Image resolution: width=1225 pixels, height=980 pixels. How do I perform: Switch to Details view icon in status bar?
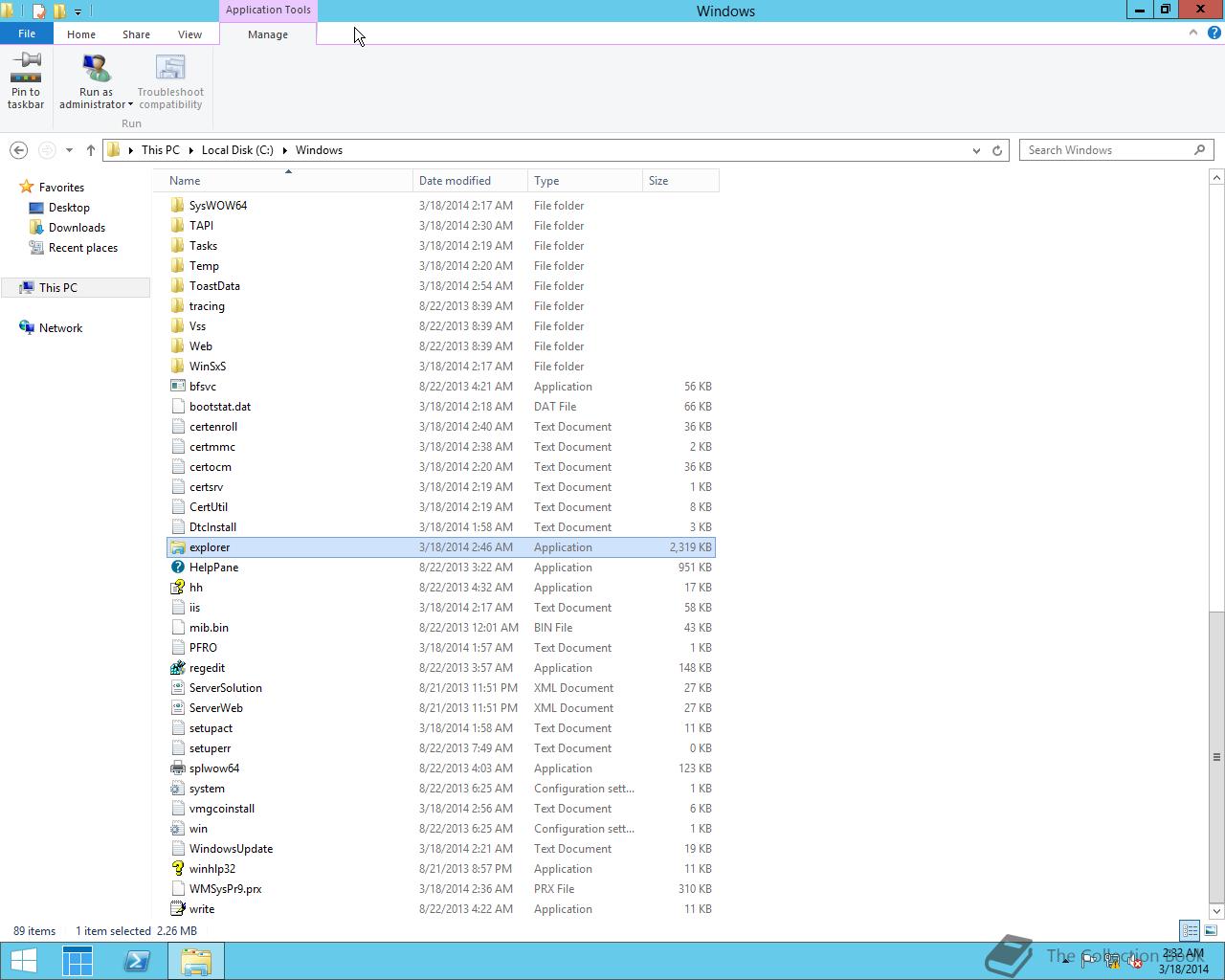[1190, 930]
